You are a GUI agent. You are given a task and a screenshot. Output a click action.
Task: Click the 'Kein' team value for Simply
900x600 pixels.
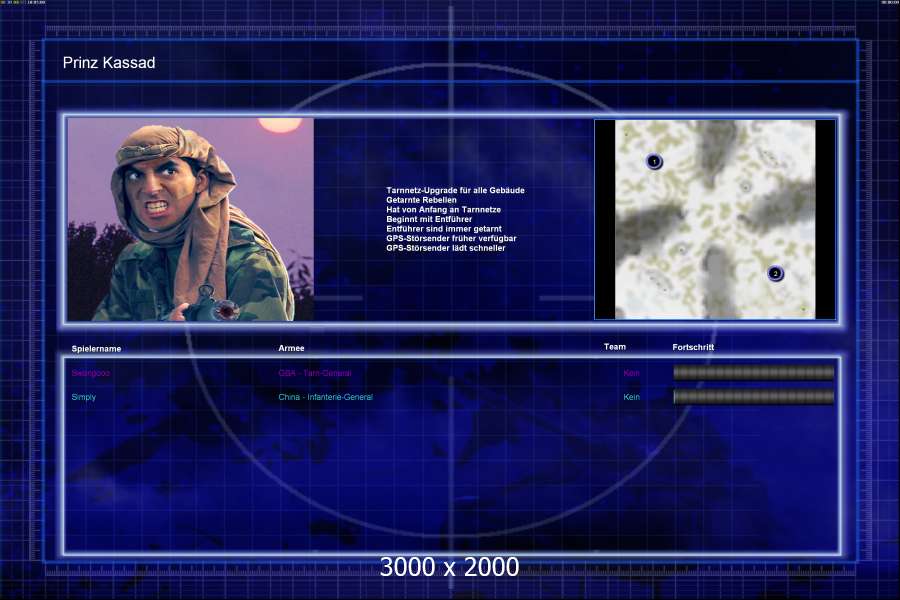point(631,397)
